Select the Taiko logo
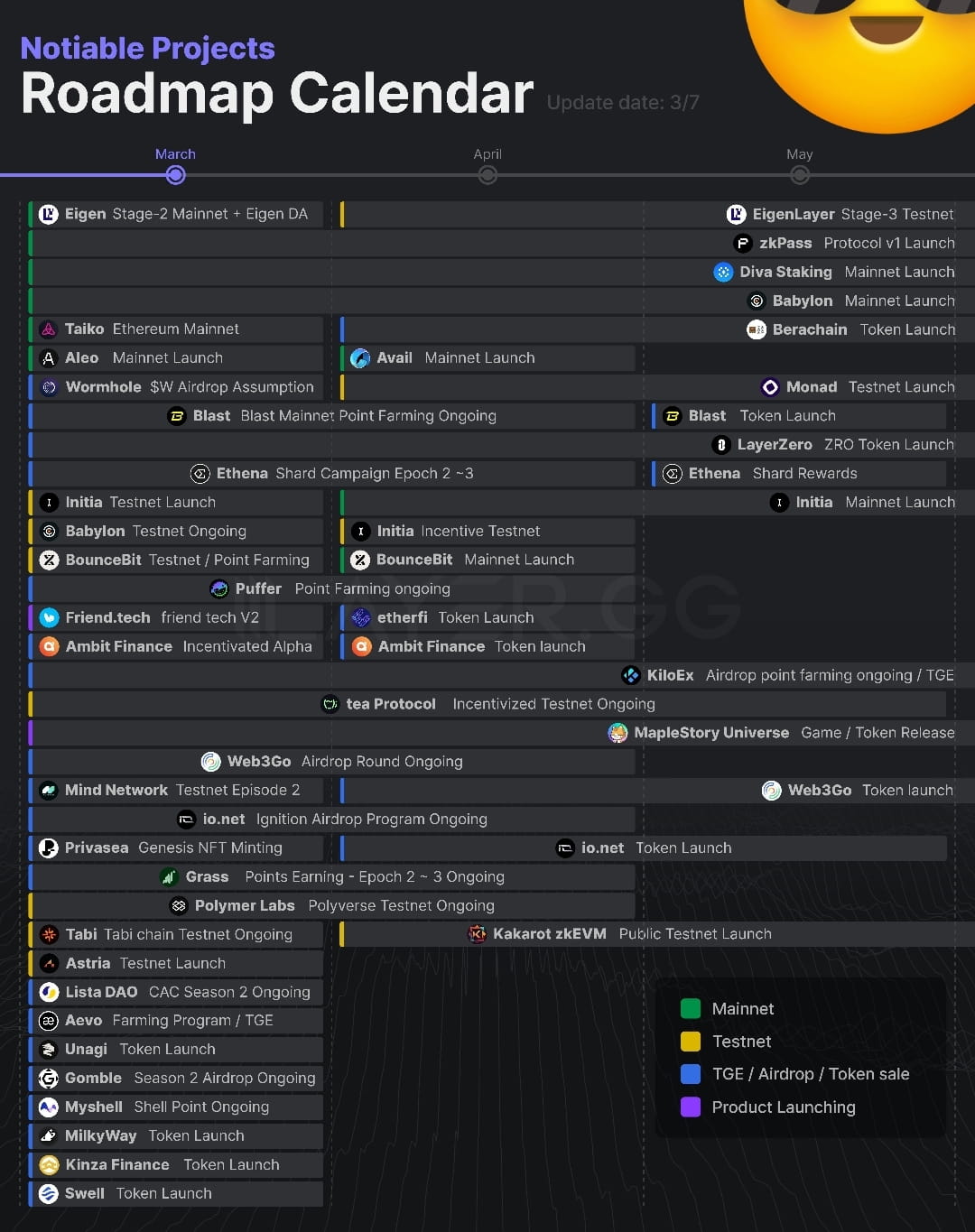 [x=49, y=329]
